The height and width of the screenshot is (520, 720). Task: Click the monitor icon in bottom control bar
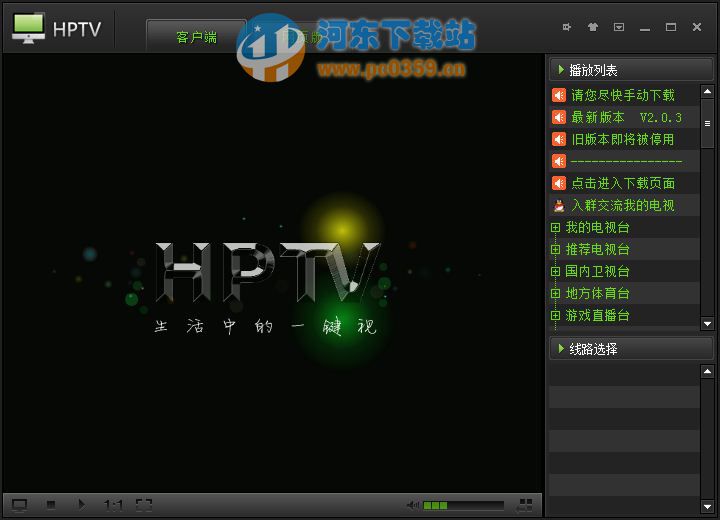point(19,505)
